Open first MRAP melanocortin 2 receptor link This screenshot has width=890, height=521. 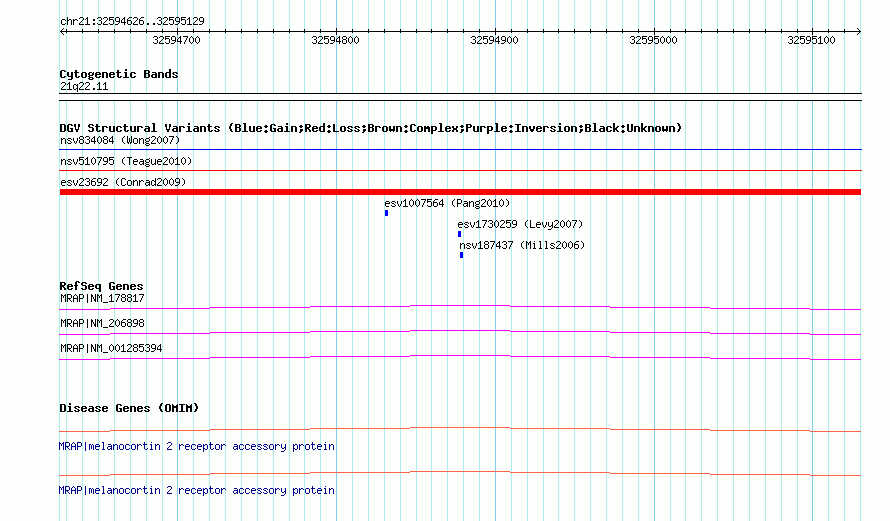[x=196, y=447]
